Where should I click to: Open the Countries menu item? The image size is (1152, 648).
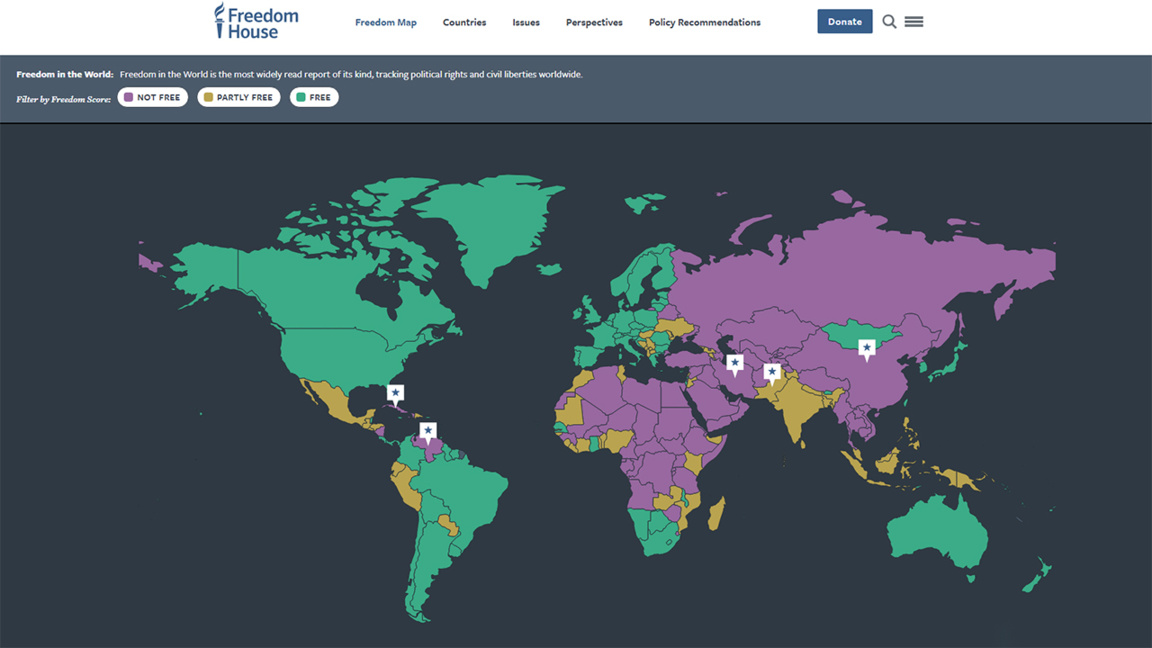pyautogui.click(x=464, y=22)
